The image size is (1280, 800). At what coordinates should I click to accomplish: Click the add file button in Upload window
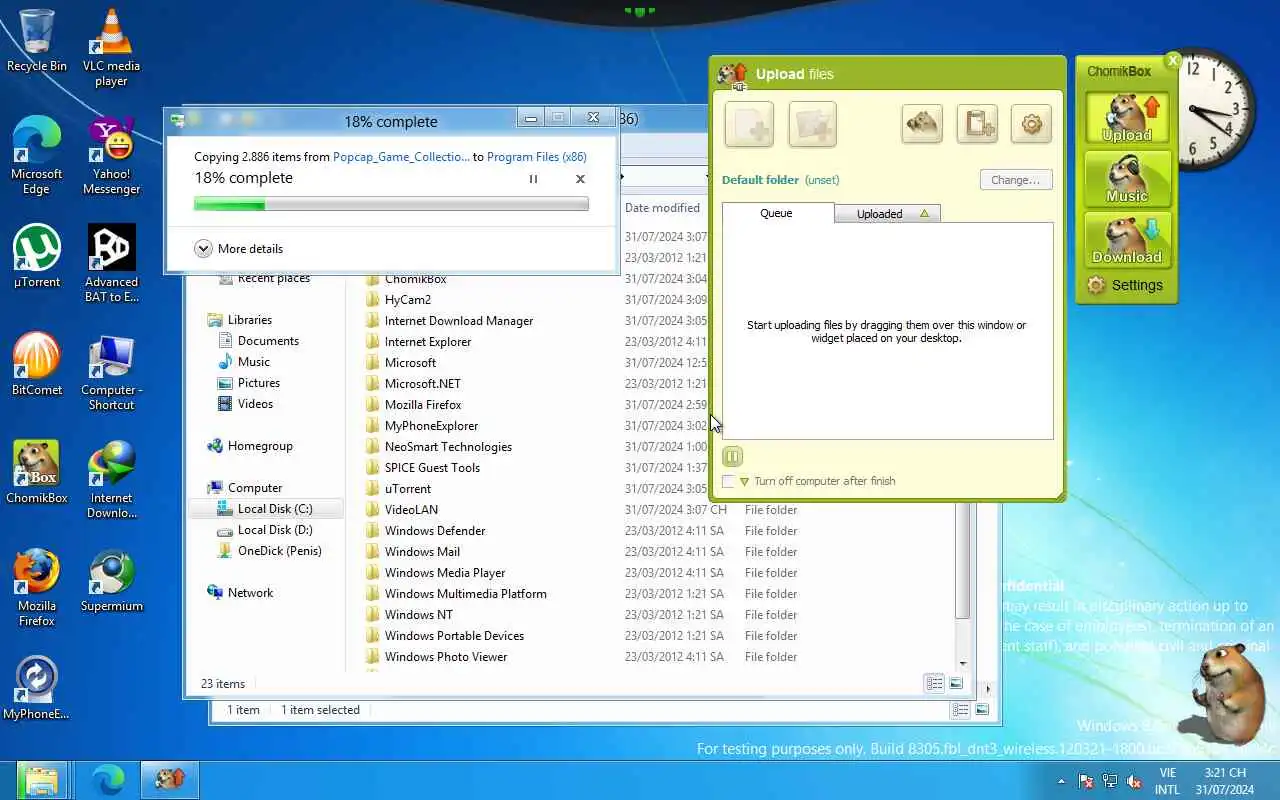749,125
